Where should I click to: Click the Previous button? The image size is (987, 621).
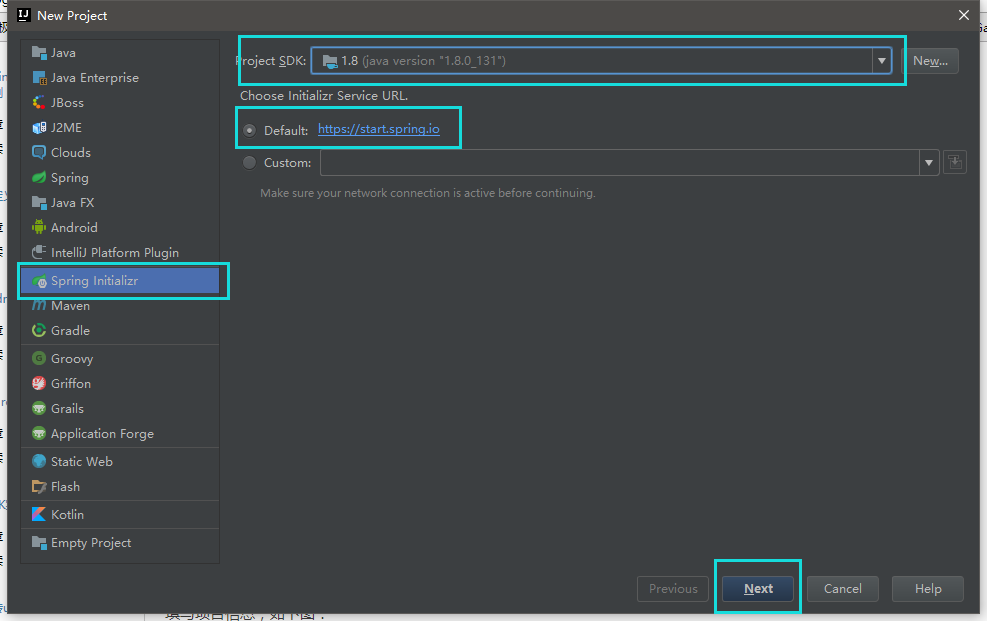tap(673, 589)
